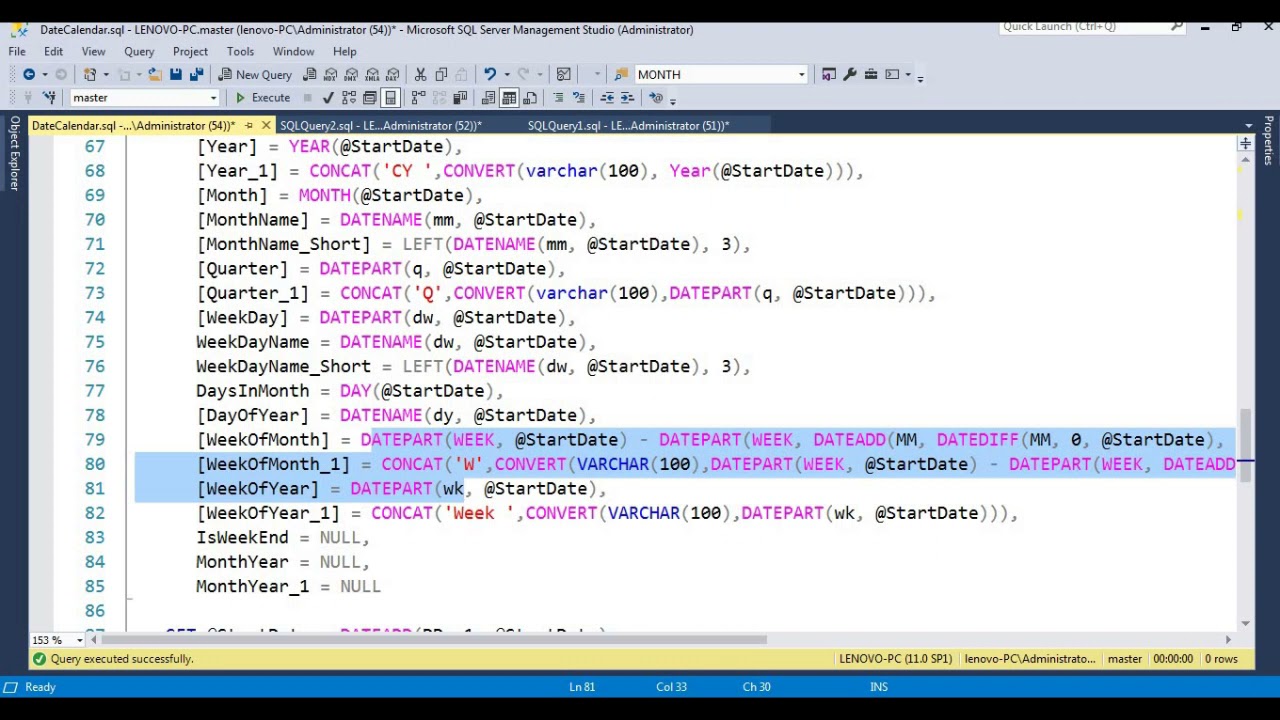Open the New Project dropdown arrow
The width and height of the screenshot is (1280, 720).
[x=105, y=74]
